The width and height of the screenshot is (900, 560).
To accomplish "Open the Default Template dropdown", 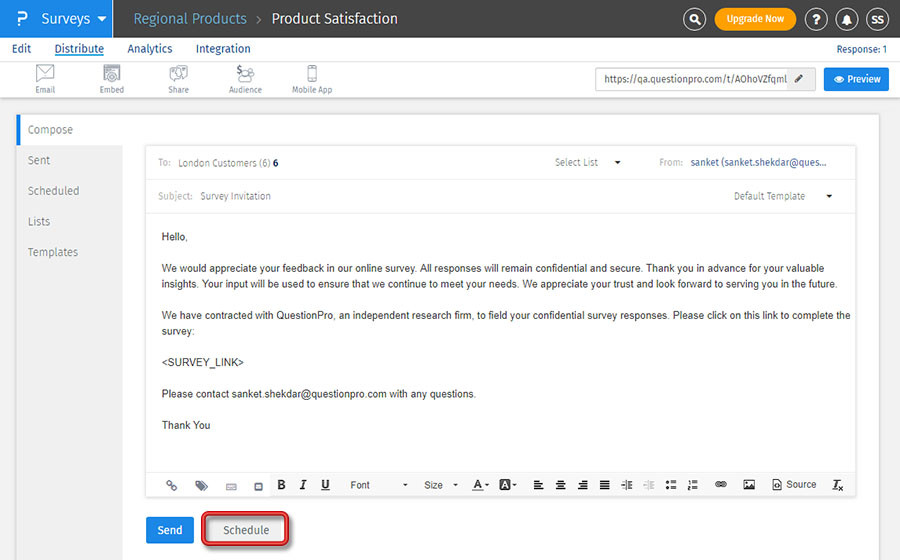I will [x=783, y=196].
